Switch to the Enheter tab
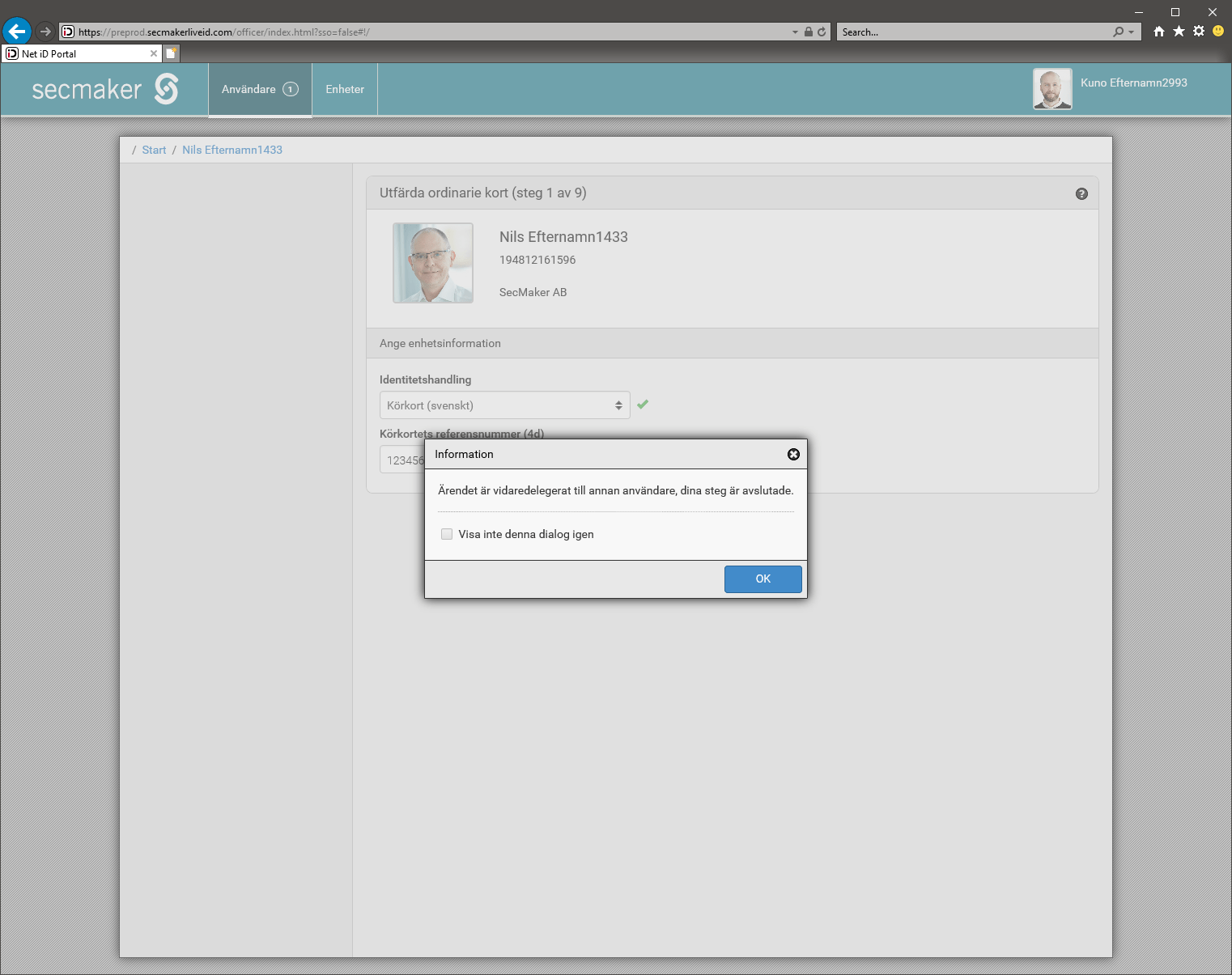 (x=345, y=90)
